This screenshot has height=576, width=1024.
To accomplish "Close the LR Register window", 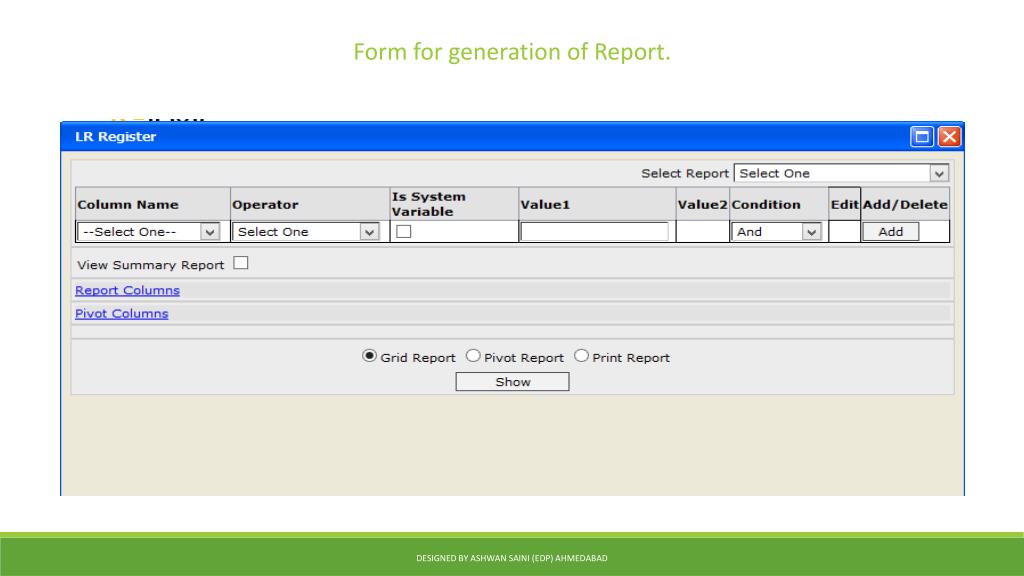I will click(x=948, y=137).
